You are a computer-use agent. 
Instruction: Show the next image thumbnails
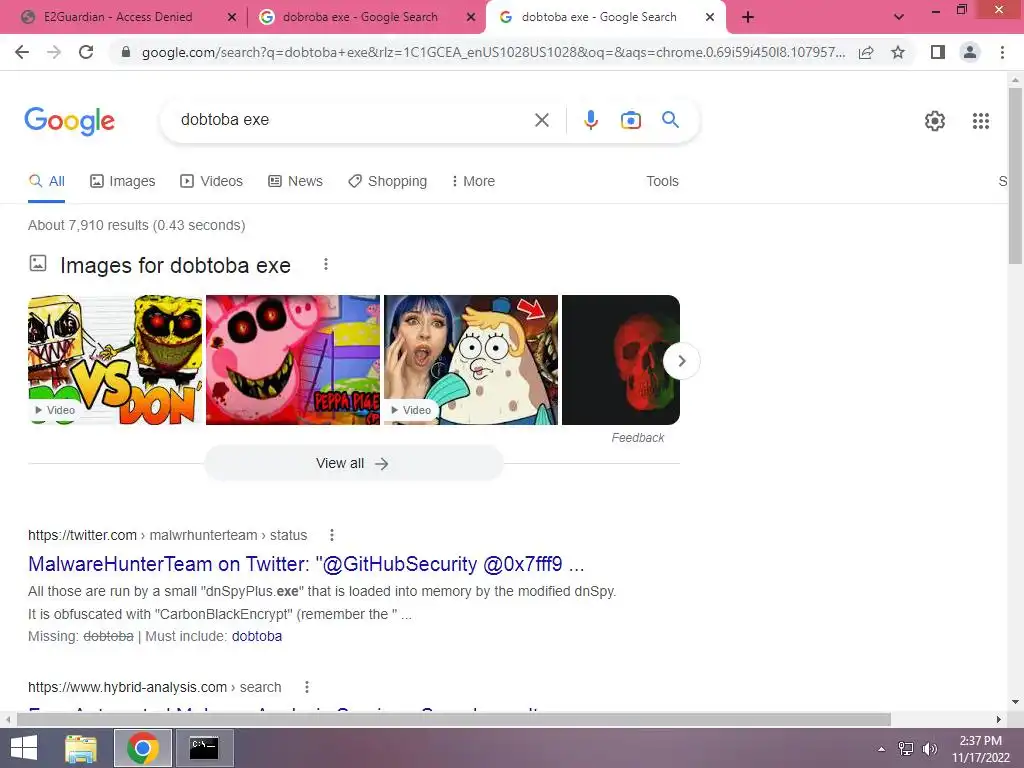(681, 360)
